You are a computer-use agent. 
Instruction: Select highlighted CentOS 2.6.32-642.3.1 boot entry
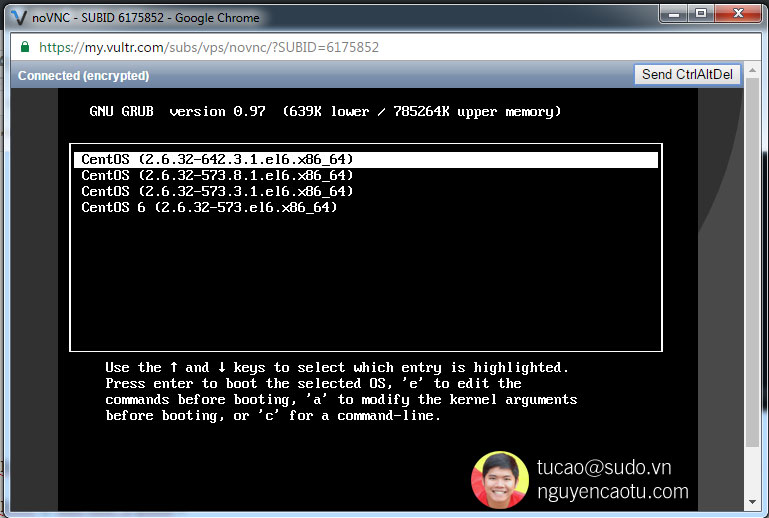pos(217,159)
